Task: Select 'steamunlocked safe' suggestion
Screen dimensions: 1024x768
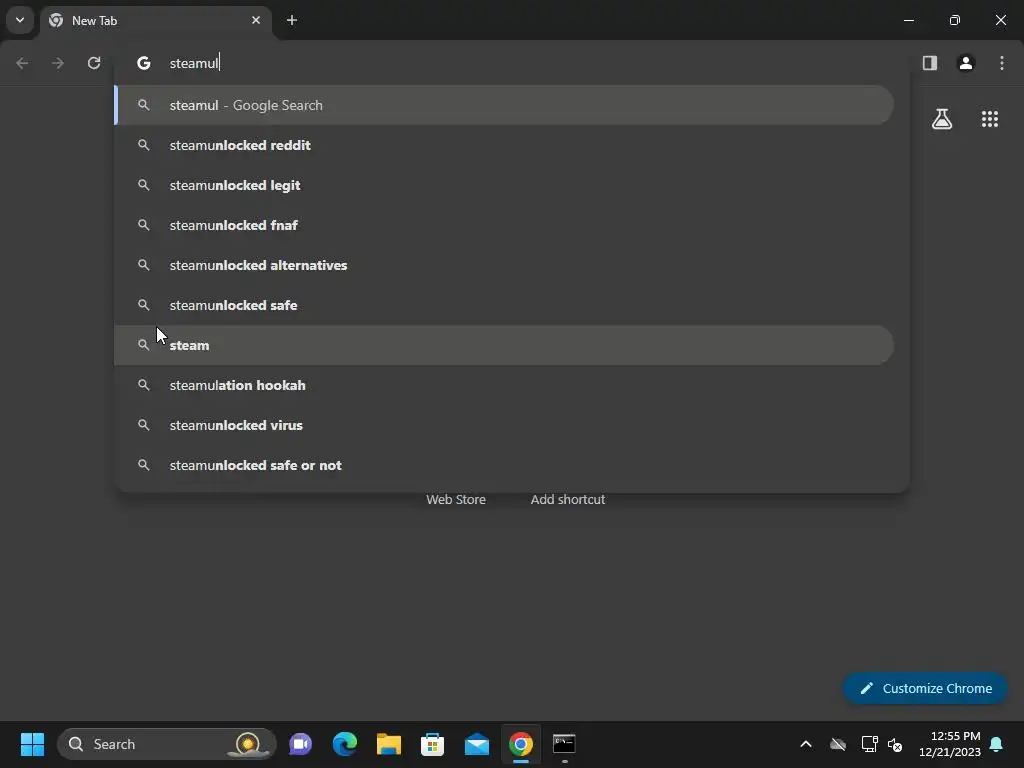Action: click(x=504, y=305)
